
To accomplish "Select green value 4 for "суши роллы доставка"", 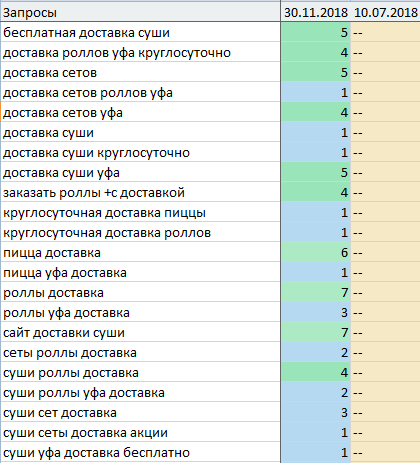I will point(316,372).
